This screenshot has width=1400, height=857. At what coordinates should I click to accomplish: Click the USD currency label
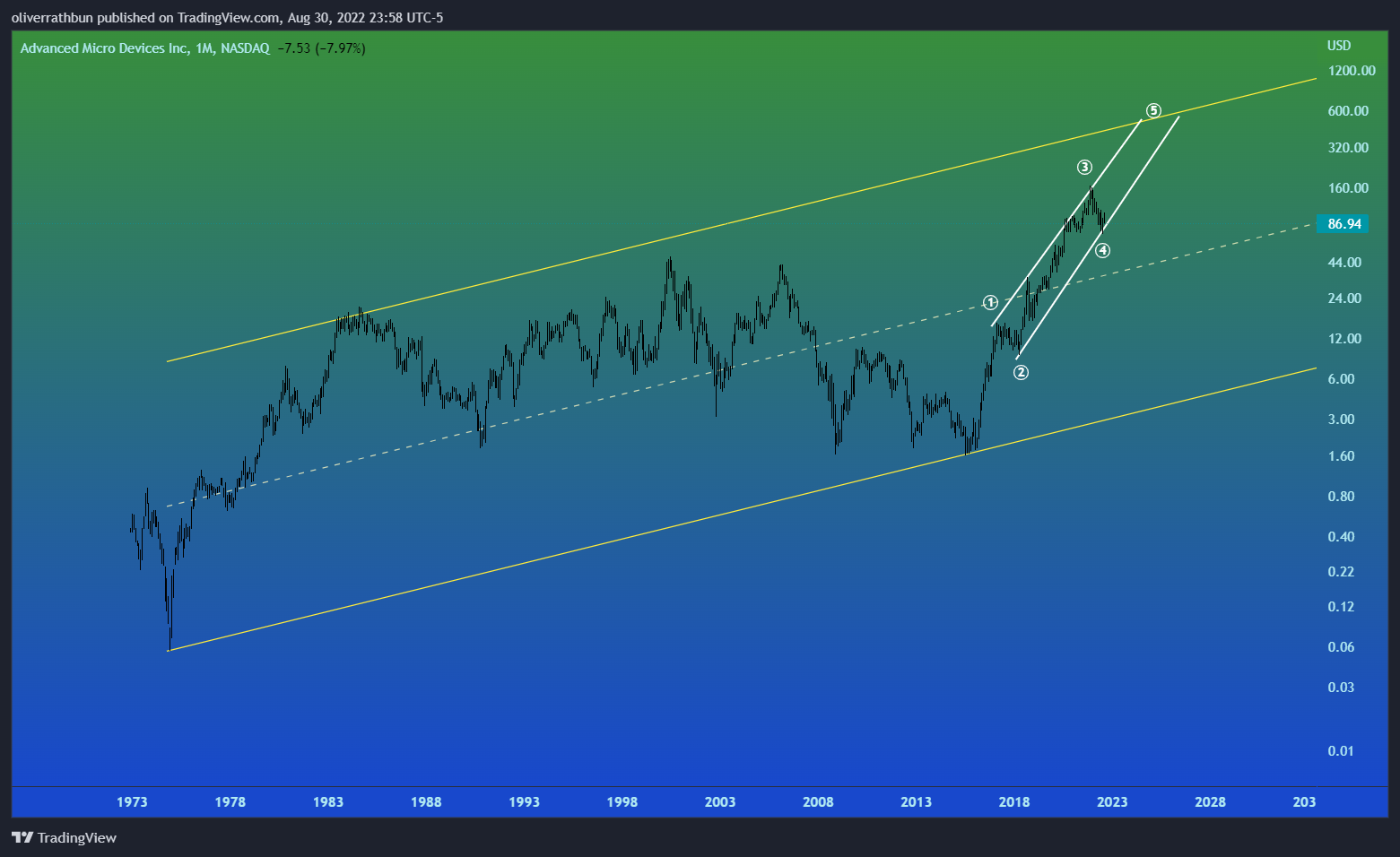(x=1339, y=46)
